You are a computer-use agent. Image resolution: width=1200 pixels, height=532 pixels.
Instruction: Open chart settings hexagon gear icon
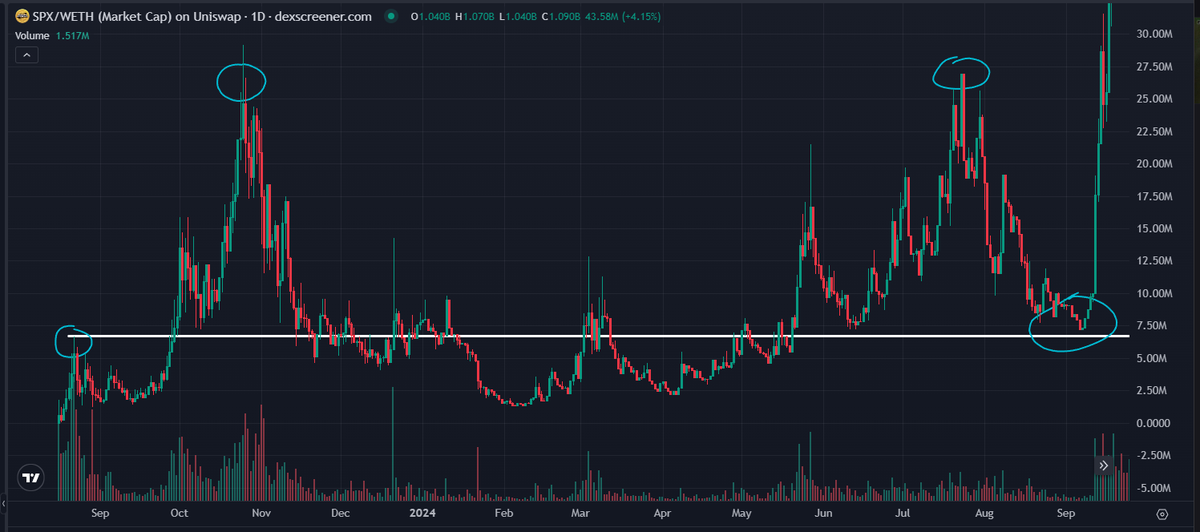tap(1161, 514)
